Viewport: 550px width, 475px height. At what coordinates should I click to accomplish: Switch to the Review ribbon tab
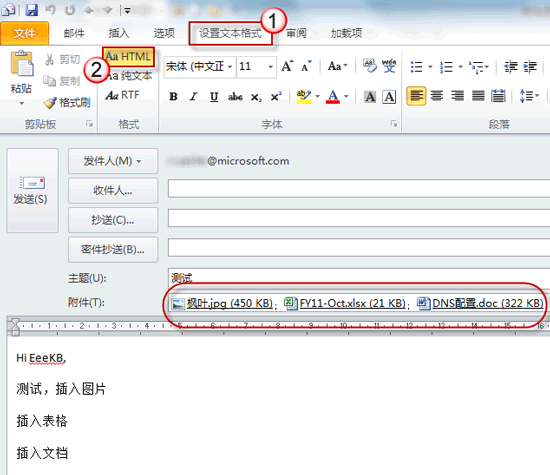point(296,33)
